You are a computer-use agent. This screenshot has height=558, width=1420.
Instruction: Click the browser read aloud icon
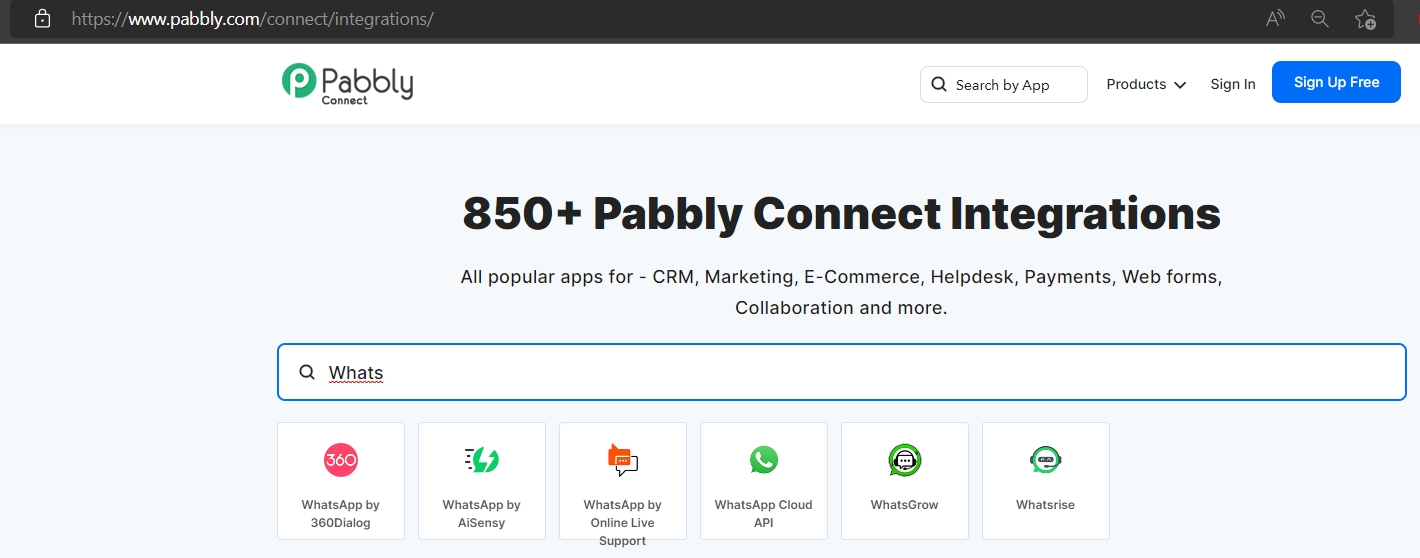[x=1275, y=19]
